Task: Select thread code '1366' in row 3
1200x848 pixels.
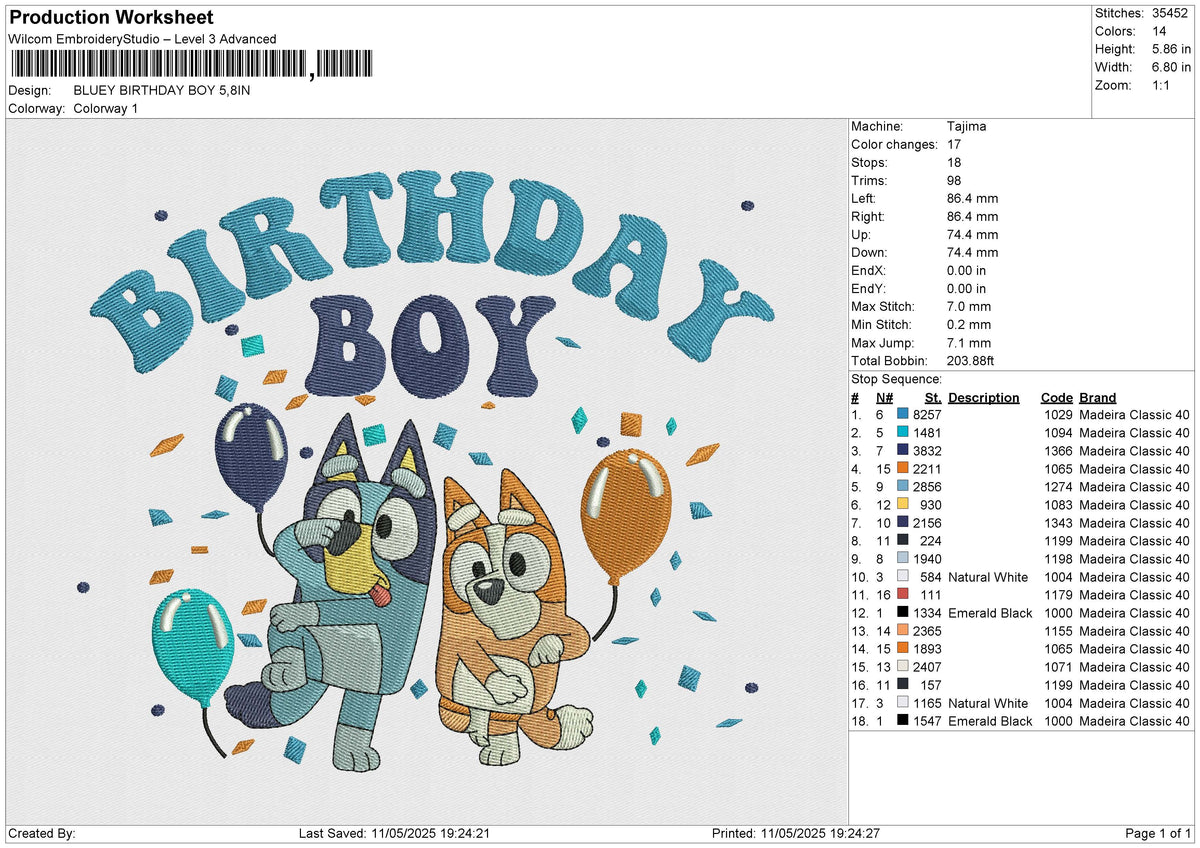Action: pos(1058,450)
